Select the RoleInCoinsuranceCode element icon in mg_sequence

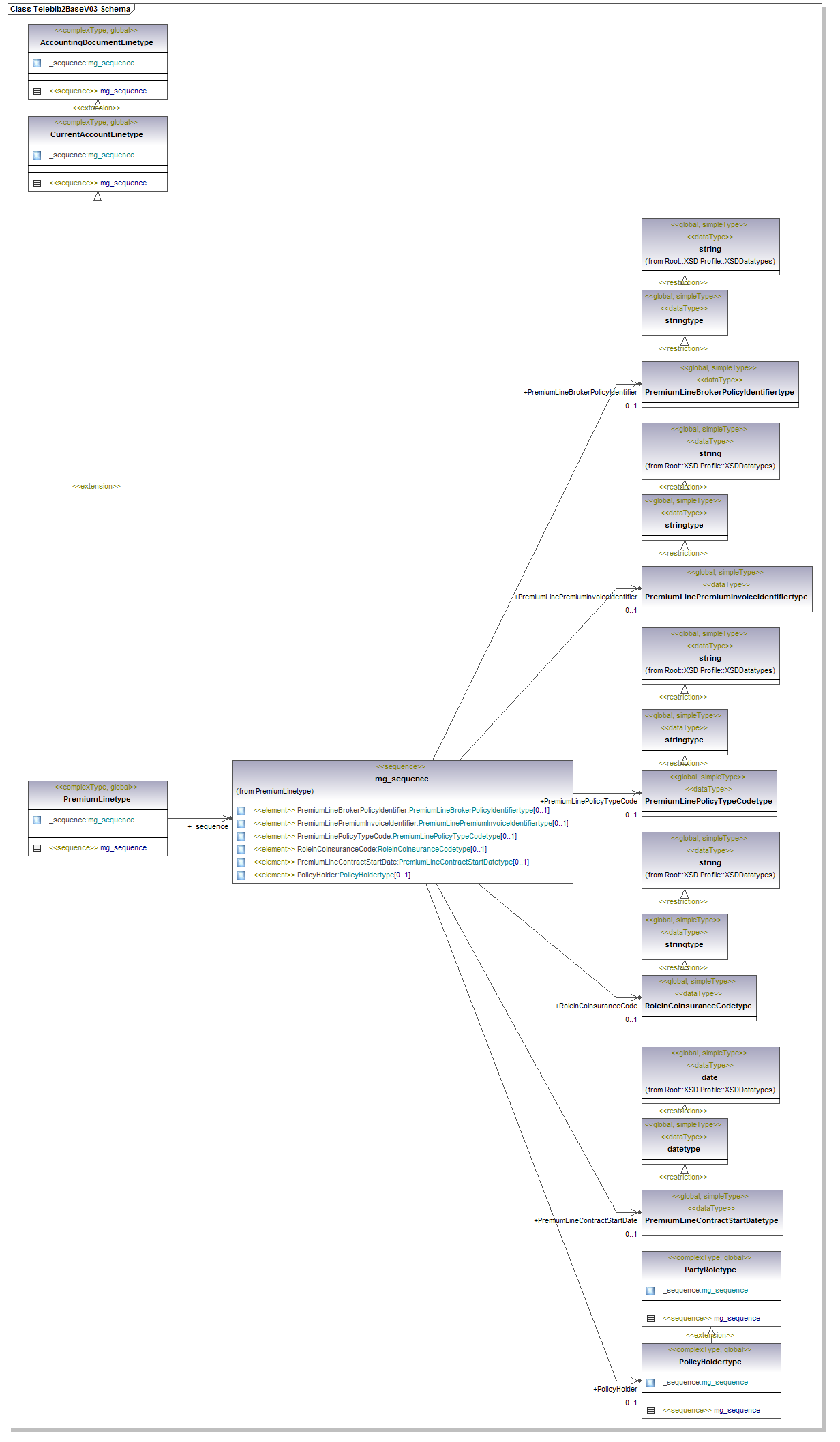(x=241, y=850)
